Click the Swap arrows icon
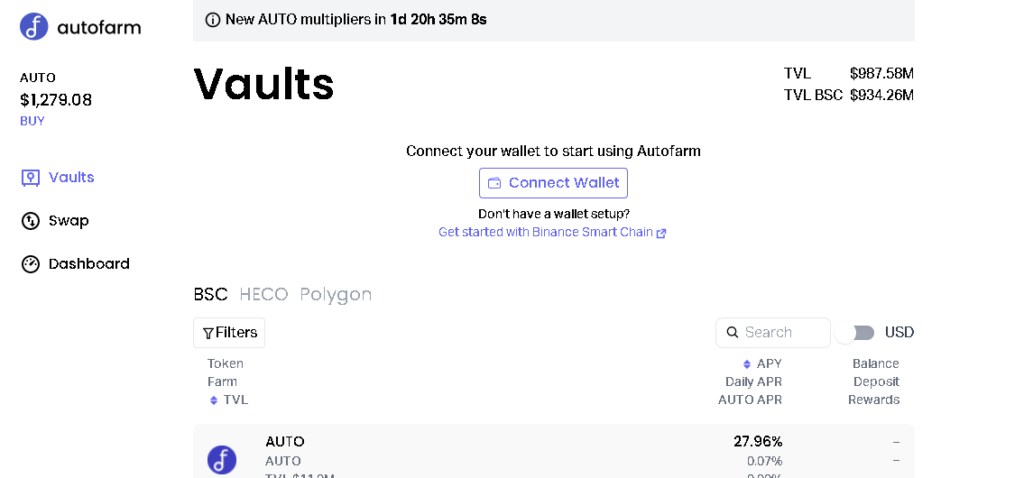Viewport: 1024px width, 478px height. pos(30,221)
